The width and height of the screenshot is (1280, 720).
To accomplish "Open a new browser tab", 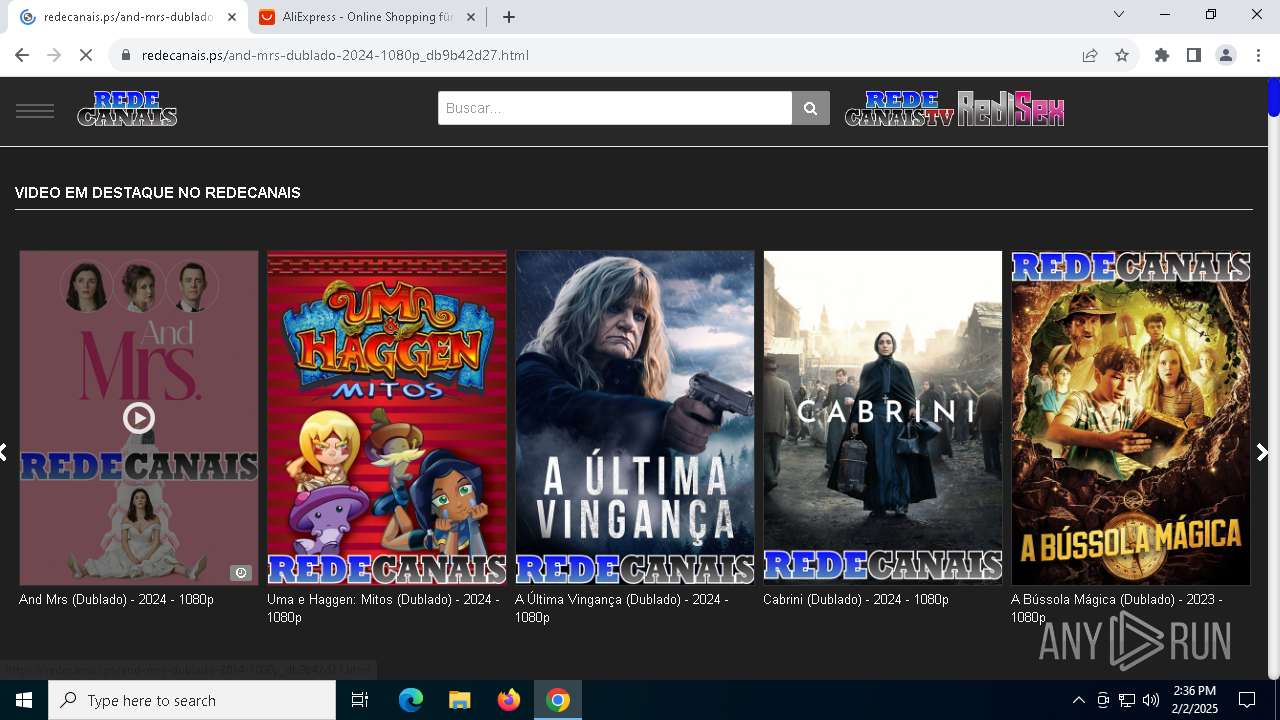I will coord(509,17).
